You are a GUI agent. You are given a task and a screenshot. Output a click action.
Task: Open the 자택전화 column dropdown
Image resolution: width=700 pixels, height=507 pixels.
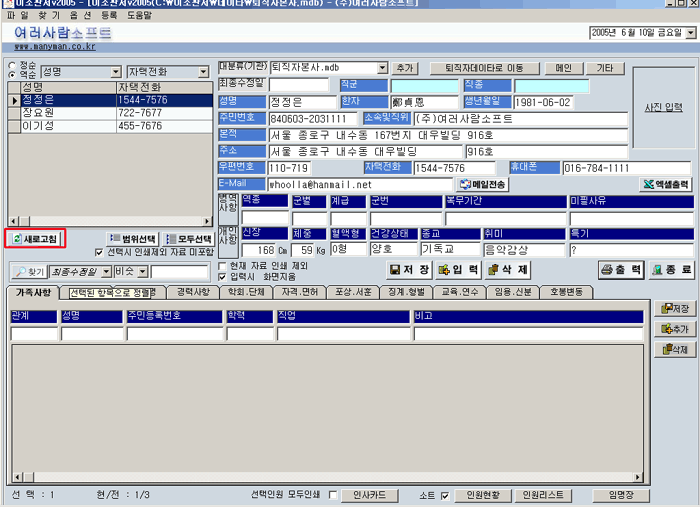pyautogui.click(x=204, y=72)
